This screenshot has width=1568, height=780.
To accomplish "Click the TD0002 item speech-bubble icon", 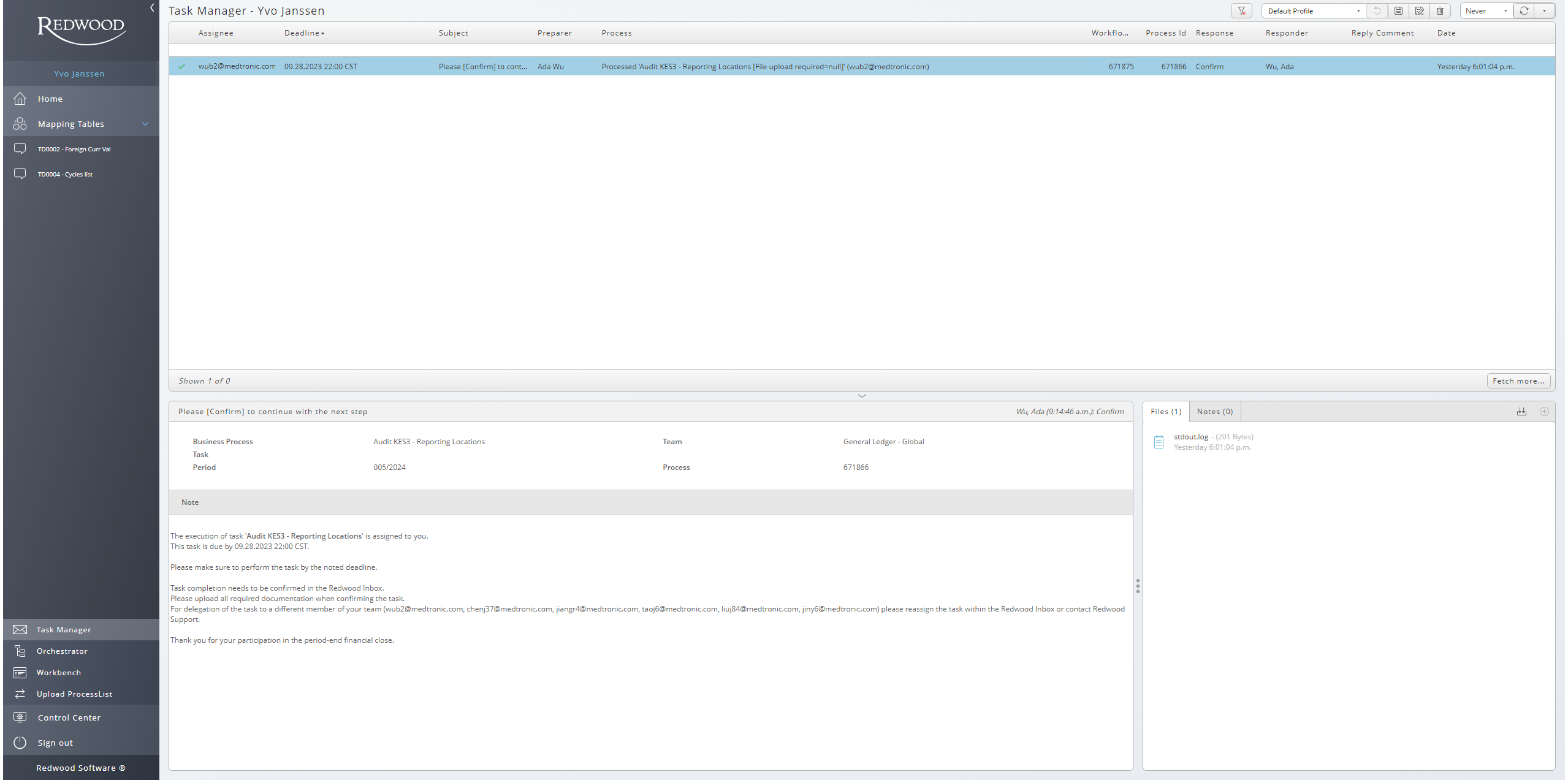I will pos(20,149).
